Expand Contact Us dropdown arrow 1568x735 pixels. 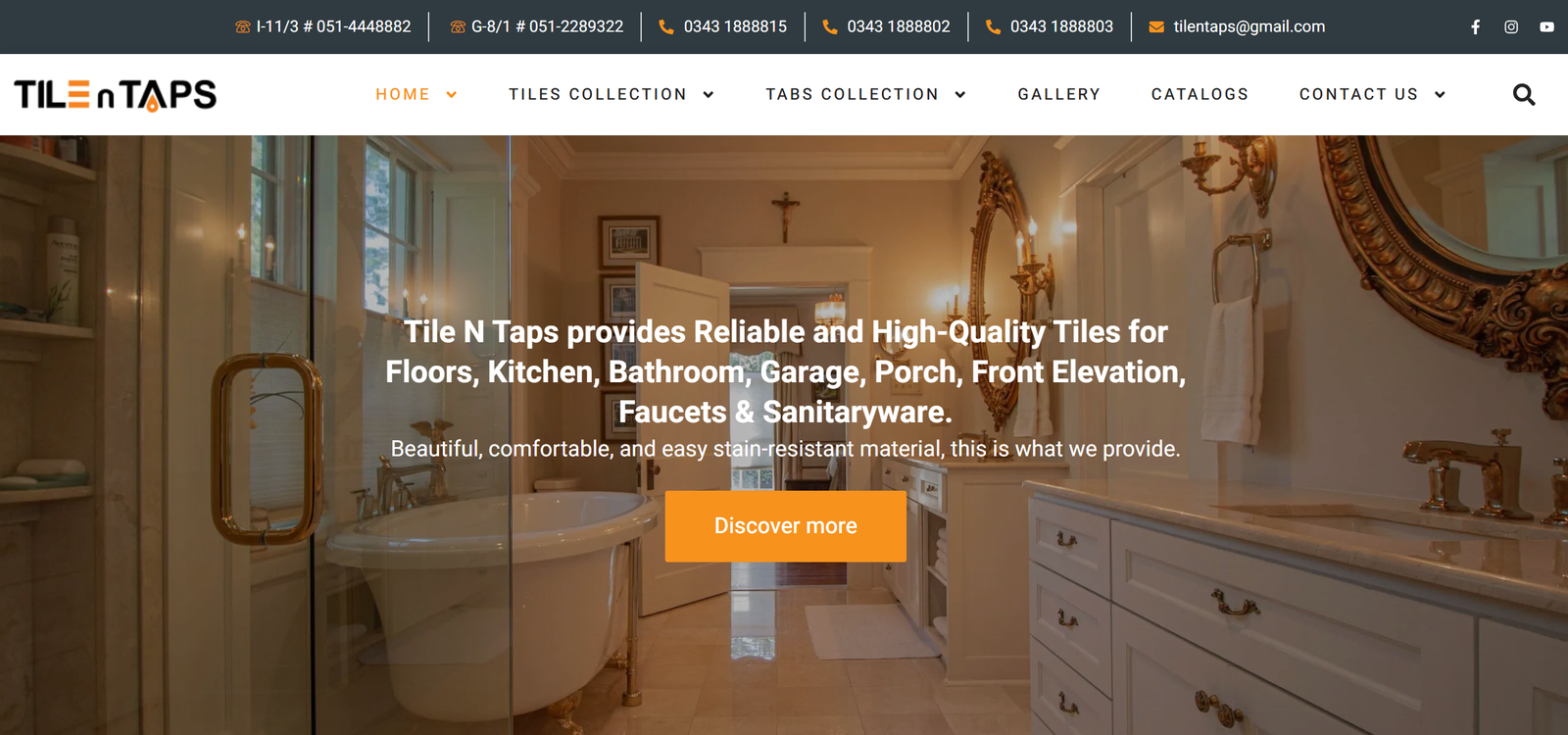(1440, 94)
